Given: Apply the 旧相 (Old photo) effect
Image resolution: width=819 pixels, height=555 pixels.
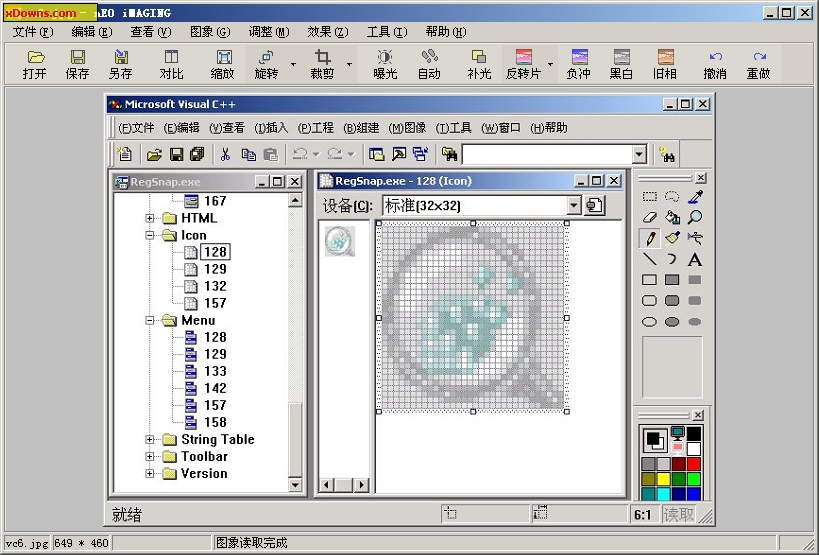Looking at the screenshot, I should point(665,64).
